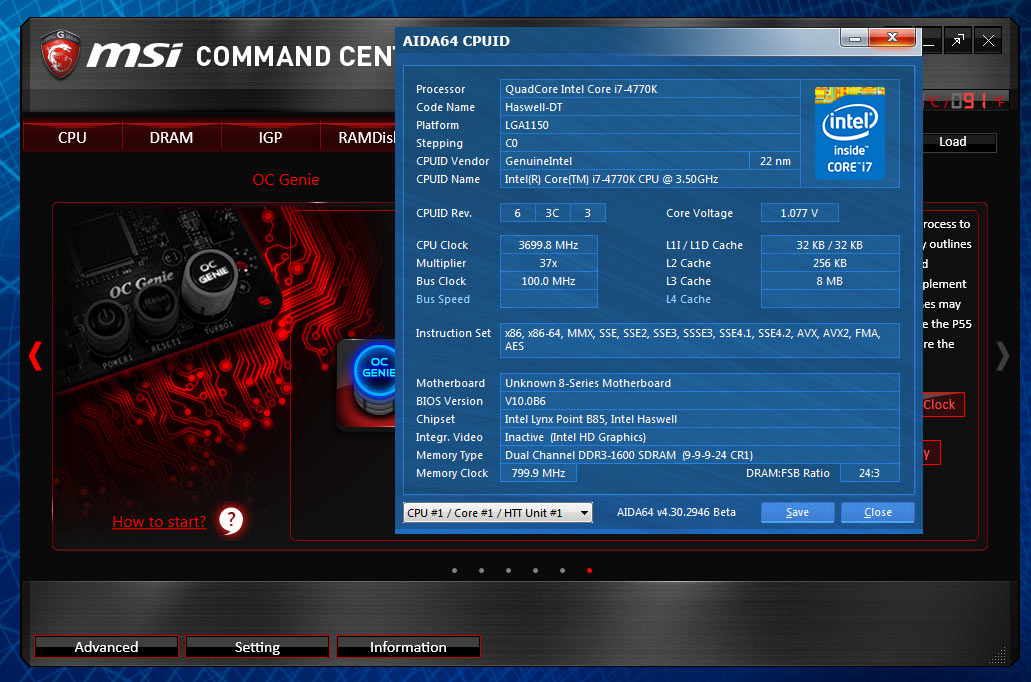Click the "AIDA64 v4.30.2946 Beta" version text
Viewport: 1031px width, 682px height.
(x=676, y=512)
